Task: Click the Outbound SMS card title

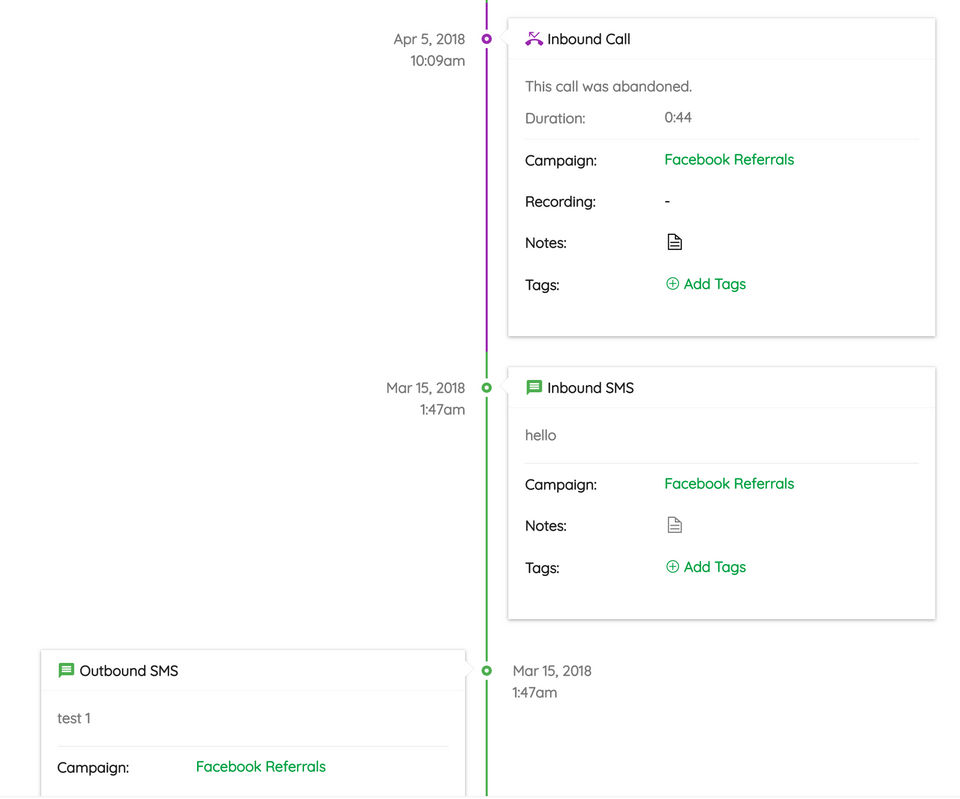Action: pyautogui.click(x=129, y=671)
